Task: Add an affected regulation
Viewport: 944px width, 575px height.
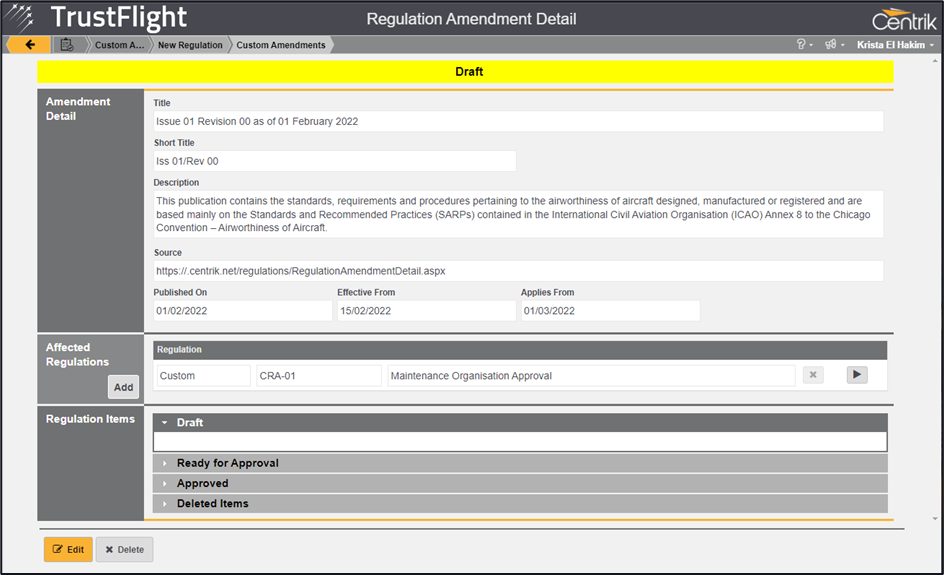Action: tap(123, 387)
